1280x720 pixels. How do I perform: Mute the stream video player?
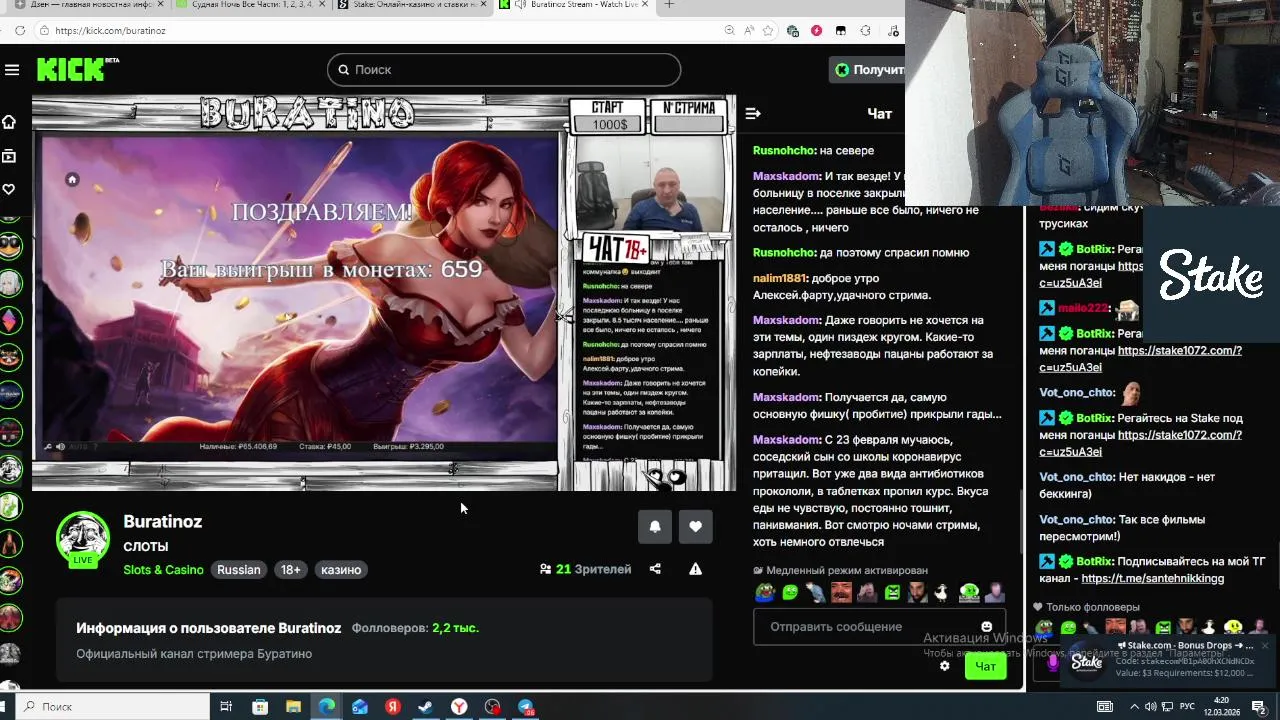point(60,447)
